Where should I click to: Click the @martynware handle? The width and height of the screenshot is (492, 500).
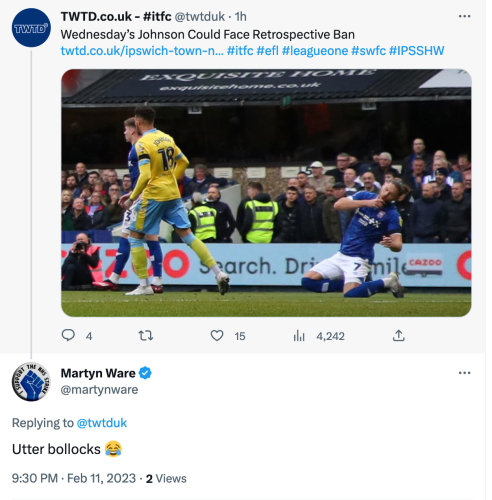[99, 389]
